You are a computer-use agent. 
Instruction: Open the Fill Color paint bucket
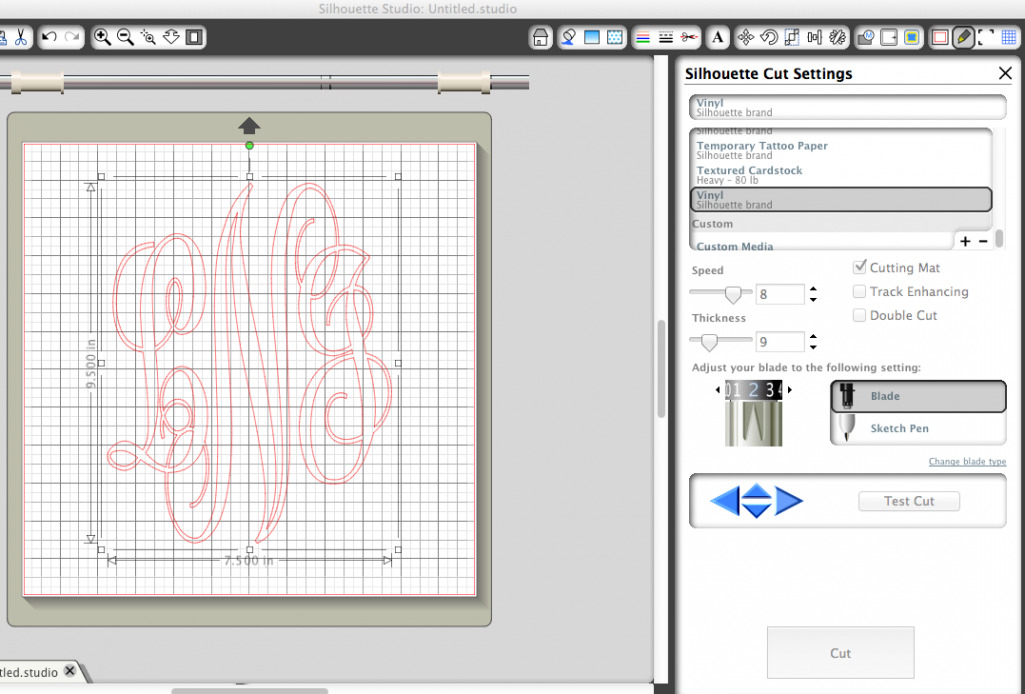point(569,37)
